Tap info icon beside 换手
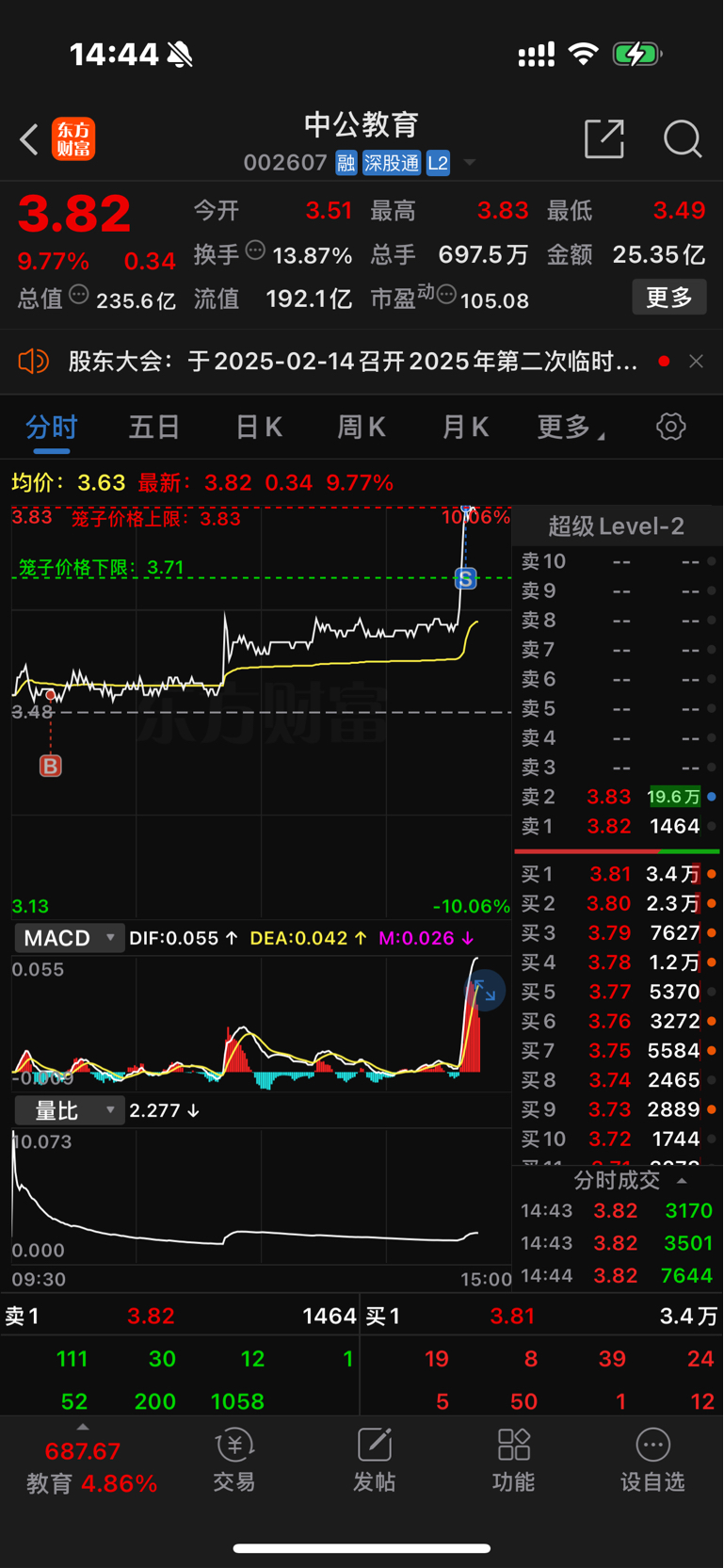This screenshot has height=1568, width=724. 255,251
